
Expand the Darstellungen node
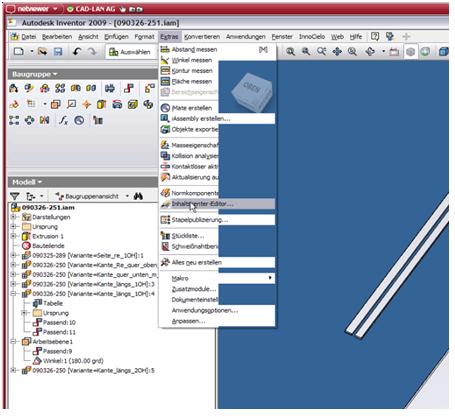(x=13, y=217)
